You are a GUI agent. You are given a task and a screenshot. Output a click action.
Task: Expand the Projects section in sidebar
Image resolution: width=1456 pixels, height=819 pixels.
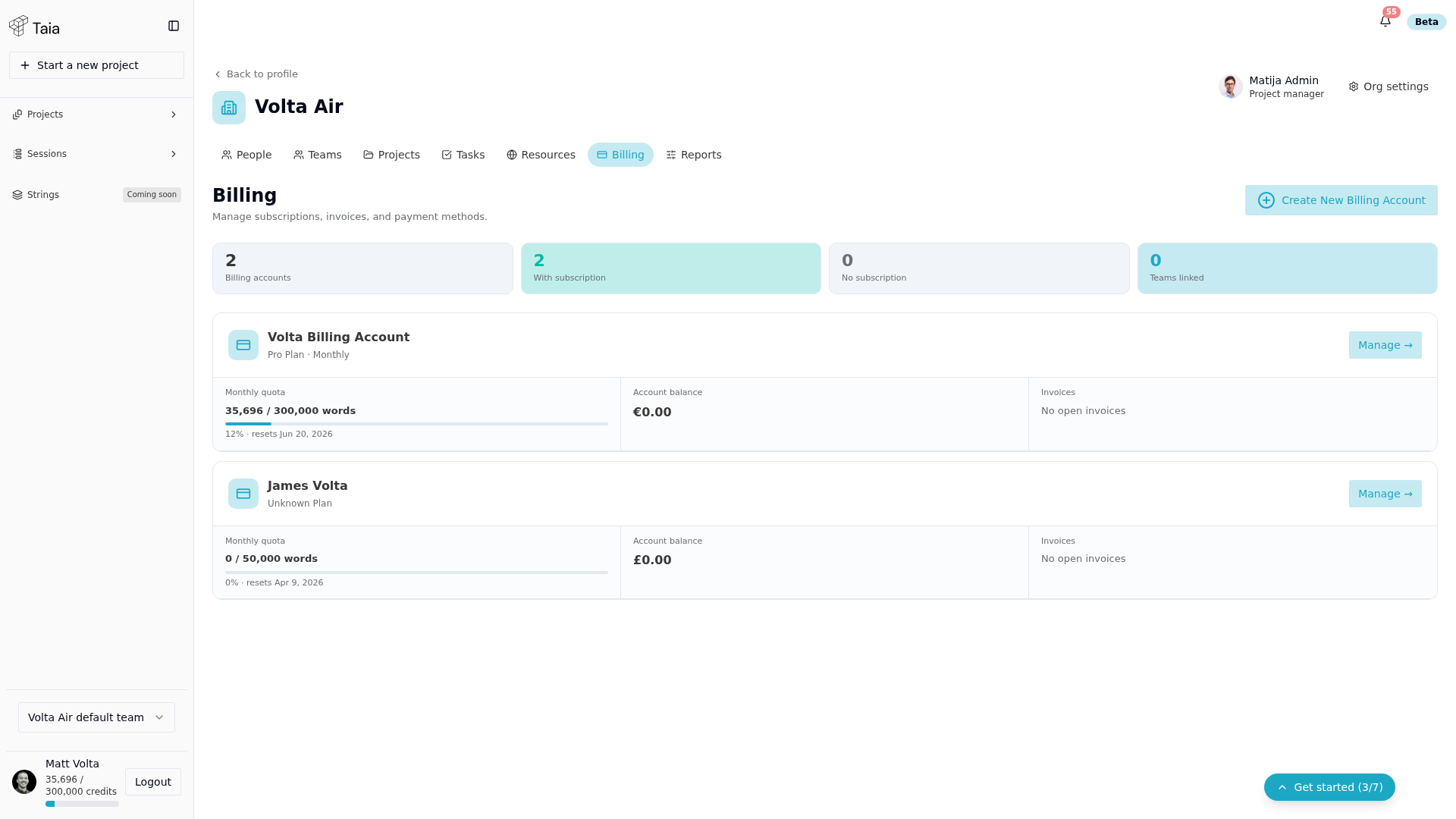click(96, 115)
